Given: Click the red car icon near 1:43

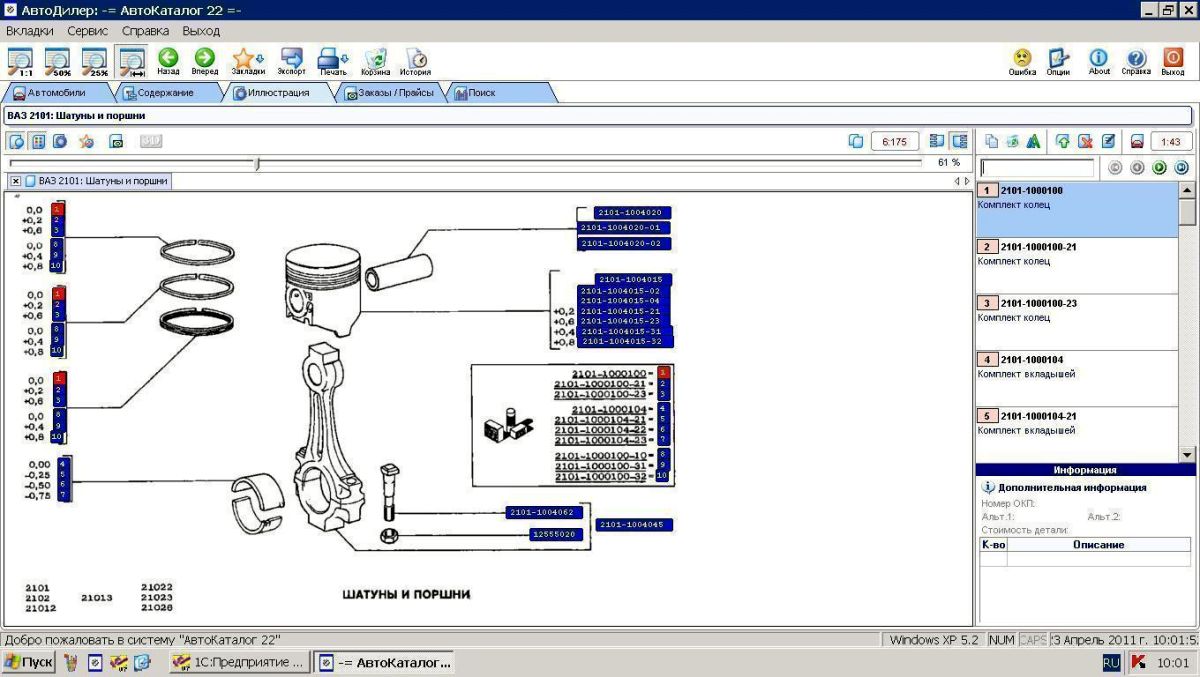Looking at the screenshot, I should pos(1136,141).
